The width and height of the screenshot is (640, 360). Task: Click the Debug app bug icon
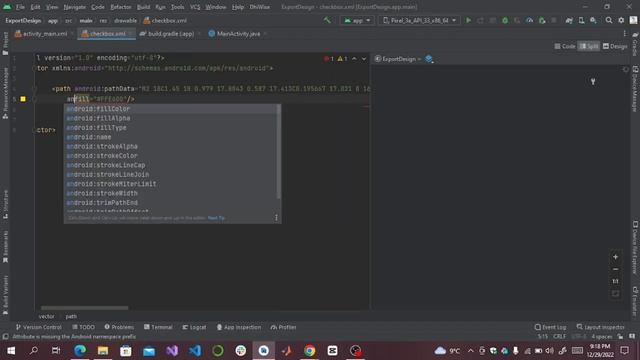pyautogui.click(x=505, y=20)
